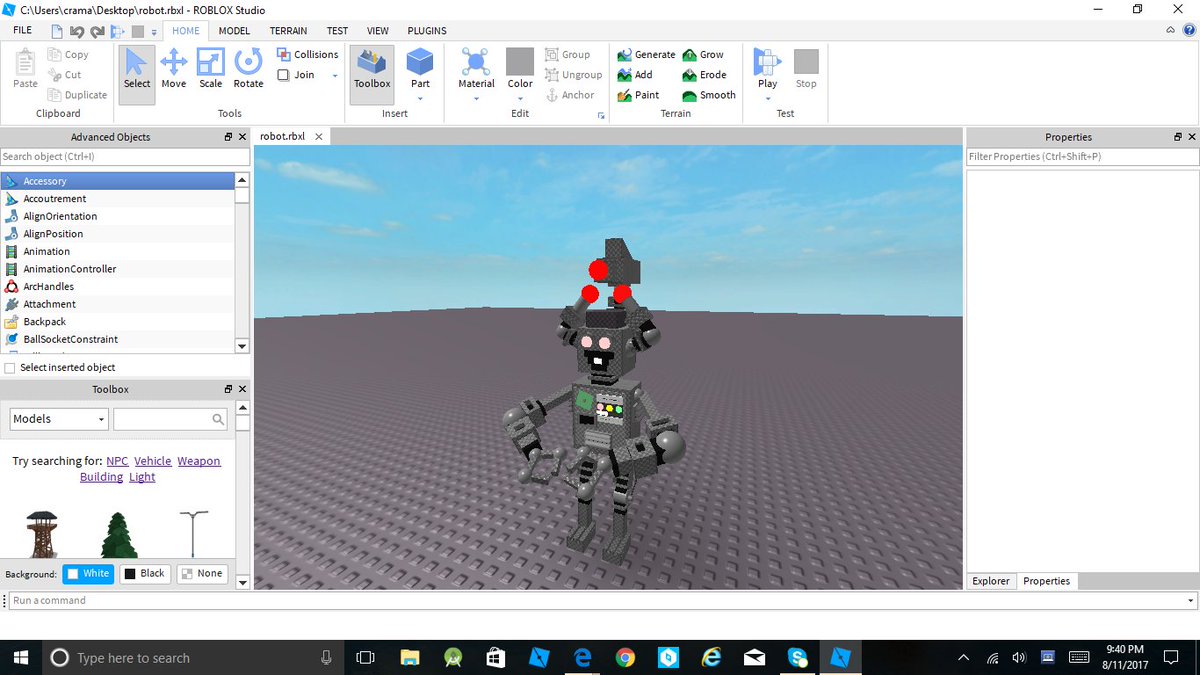1200x675 pixels.
Task: Close the robot.rbxl document tab
Action: pos(318,136)
